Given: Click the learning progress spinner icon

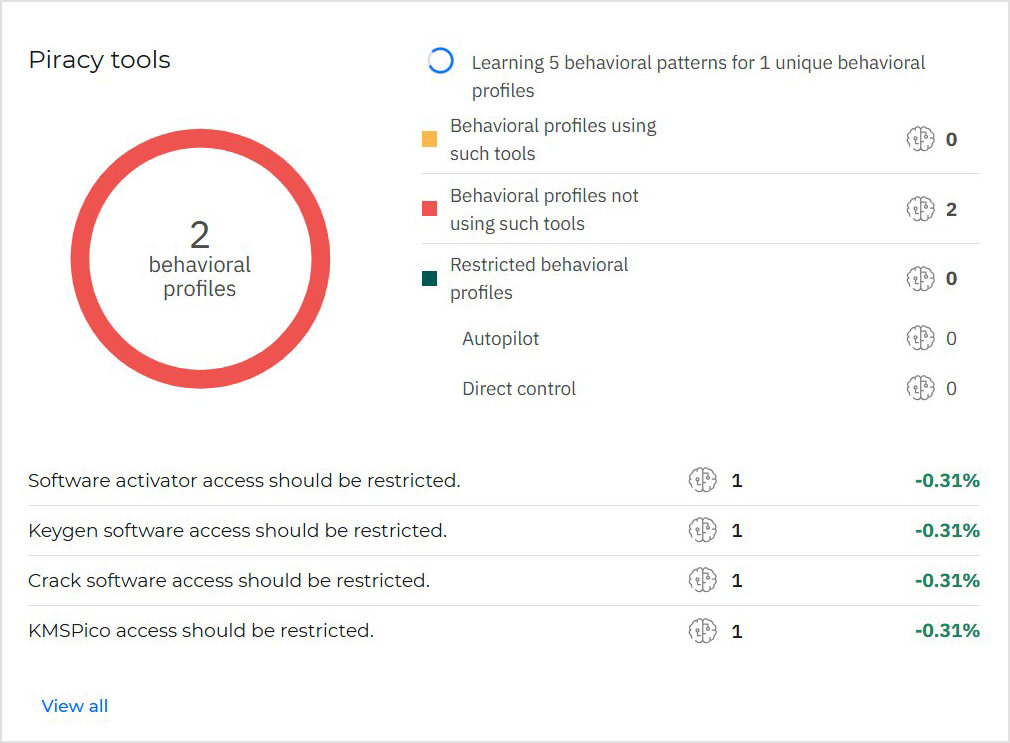Looking at the screenshot, I should (440, 61).
